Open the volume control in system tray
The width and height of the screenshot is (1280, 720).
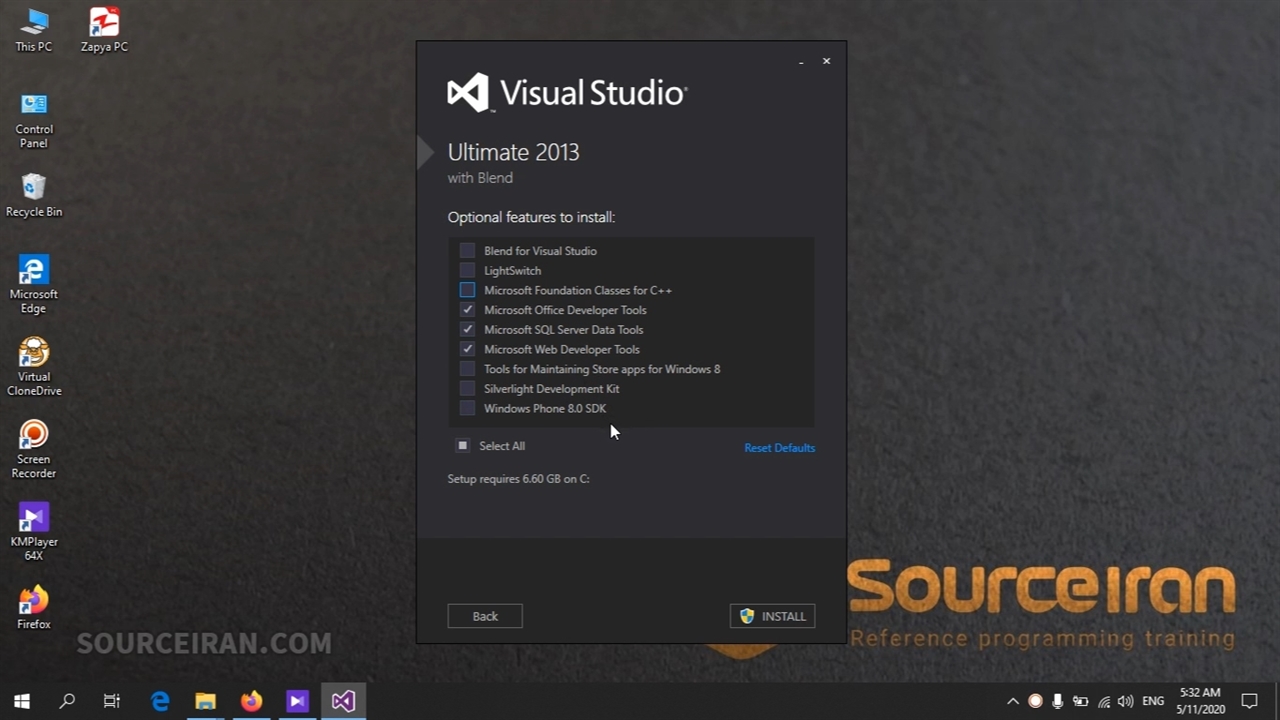(1126, 701)
